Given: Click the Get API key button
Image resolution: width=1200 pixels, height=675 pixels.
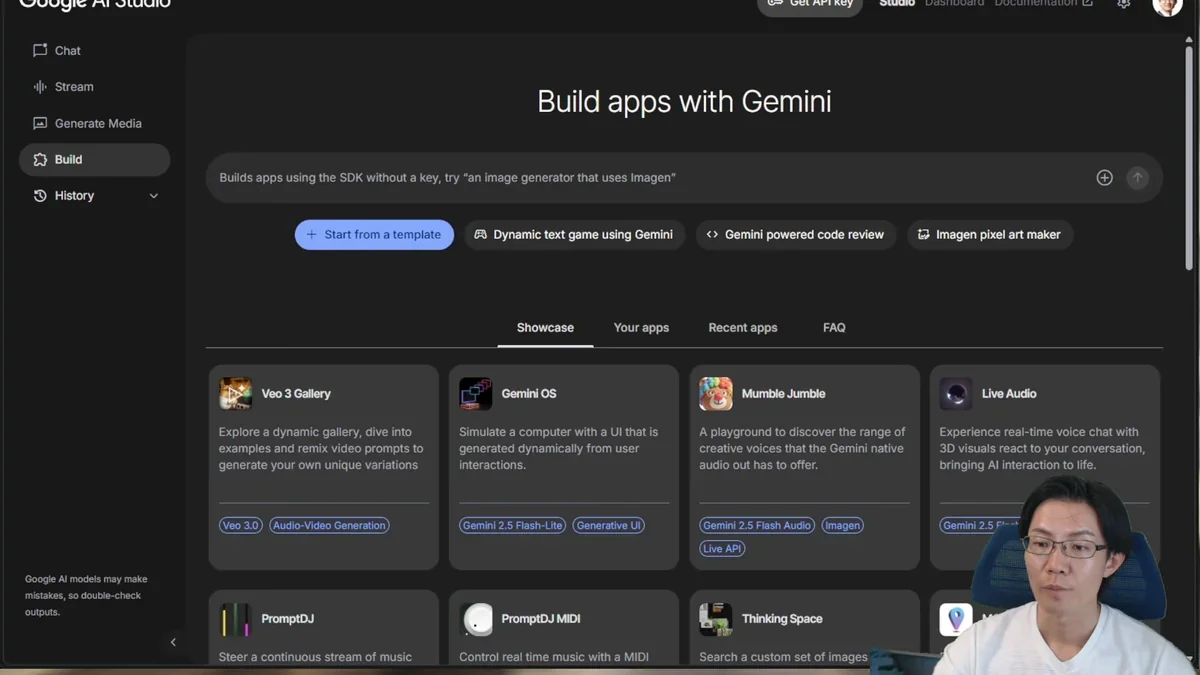Looking at the screenshot, I should pos(810,5).
